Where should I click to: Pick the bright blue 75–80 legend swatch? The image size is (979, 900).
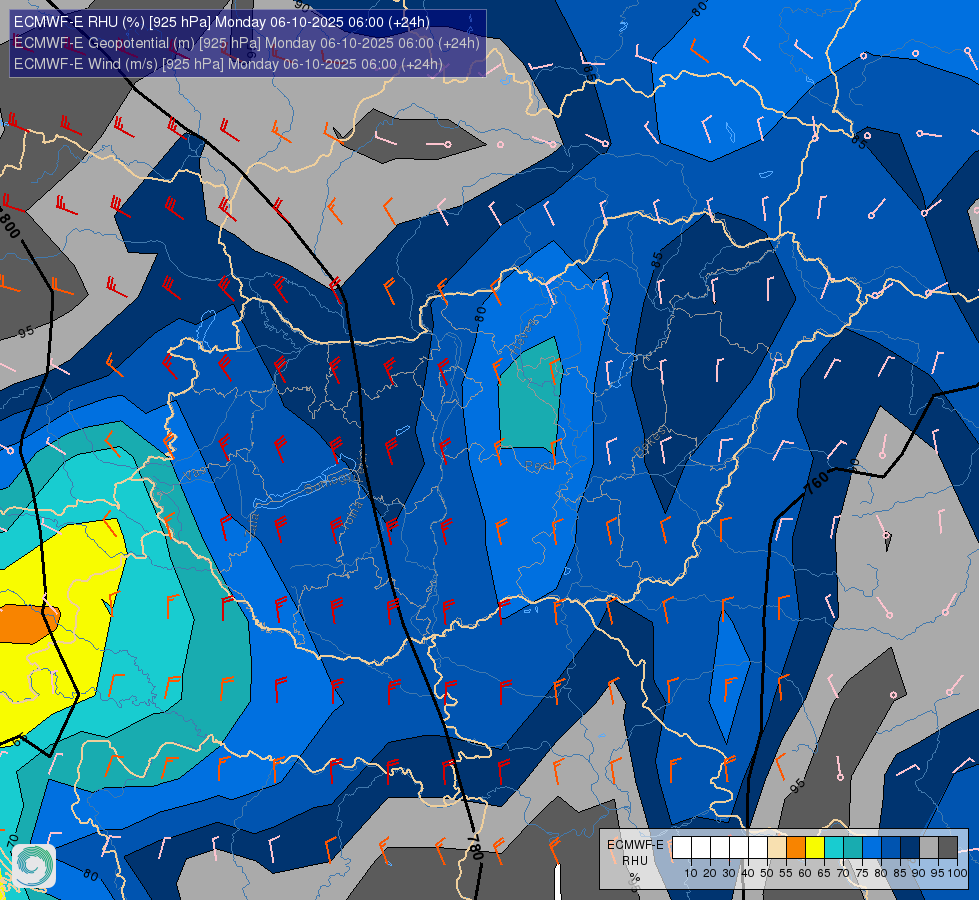(872, 848)
